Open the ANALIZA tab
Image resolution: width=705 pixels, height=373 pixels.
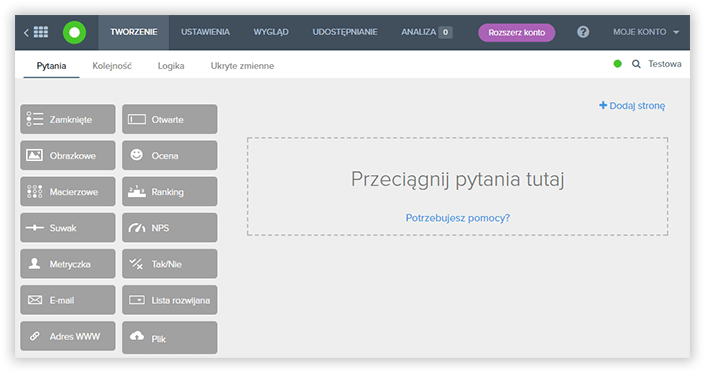[426, 32]
